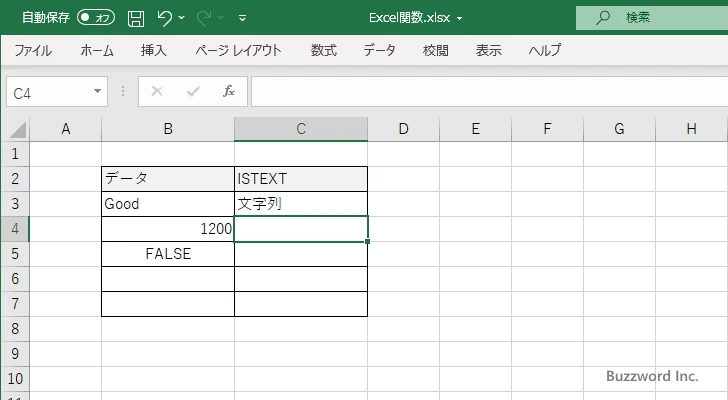Select row 2 header
The height and width of the screenshot is (400, 728).
coord(15,179)
